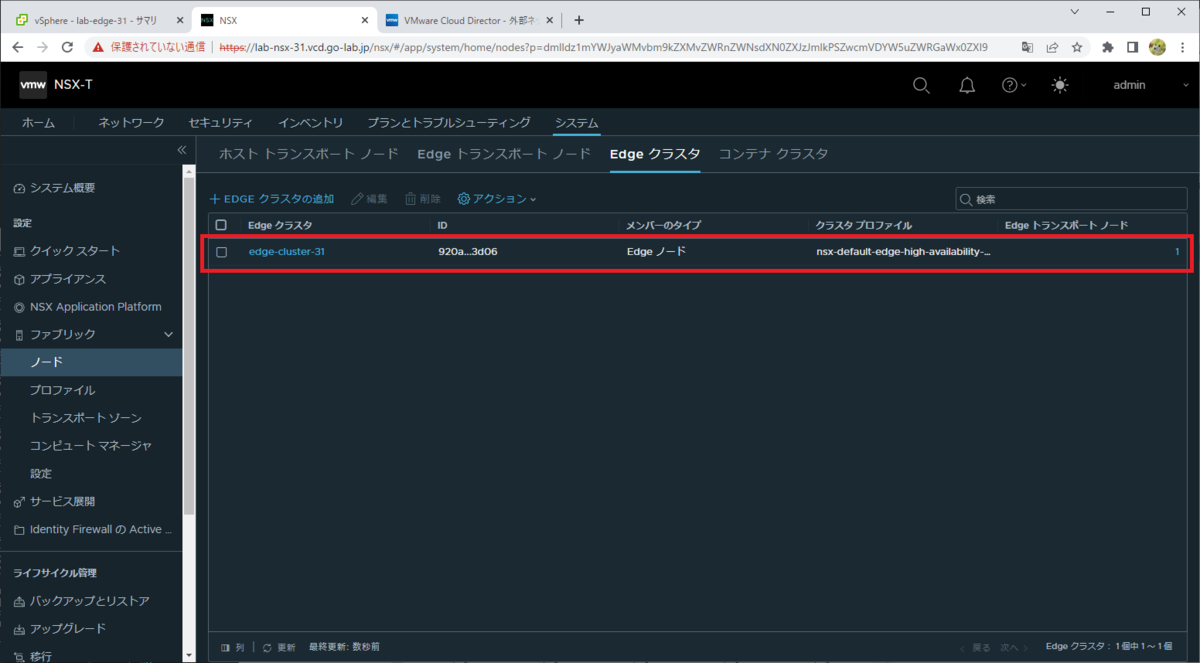
Task: Open ネットワーク top menu
Action: click(x=131, y=122)
